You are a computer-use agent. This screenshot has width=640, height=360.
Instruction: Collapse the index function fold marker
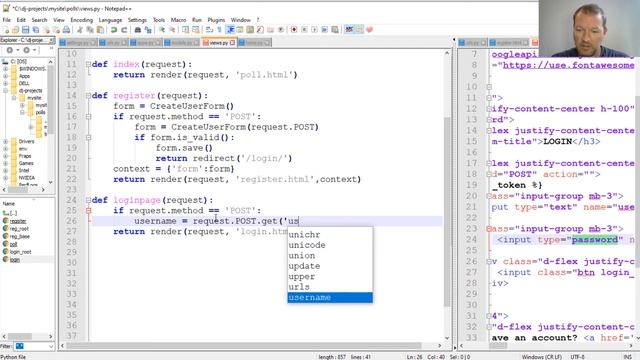[89, 64]
